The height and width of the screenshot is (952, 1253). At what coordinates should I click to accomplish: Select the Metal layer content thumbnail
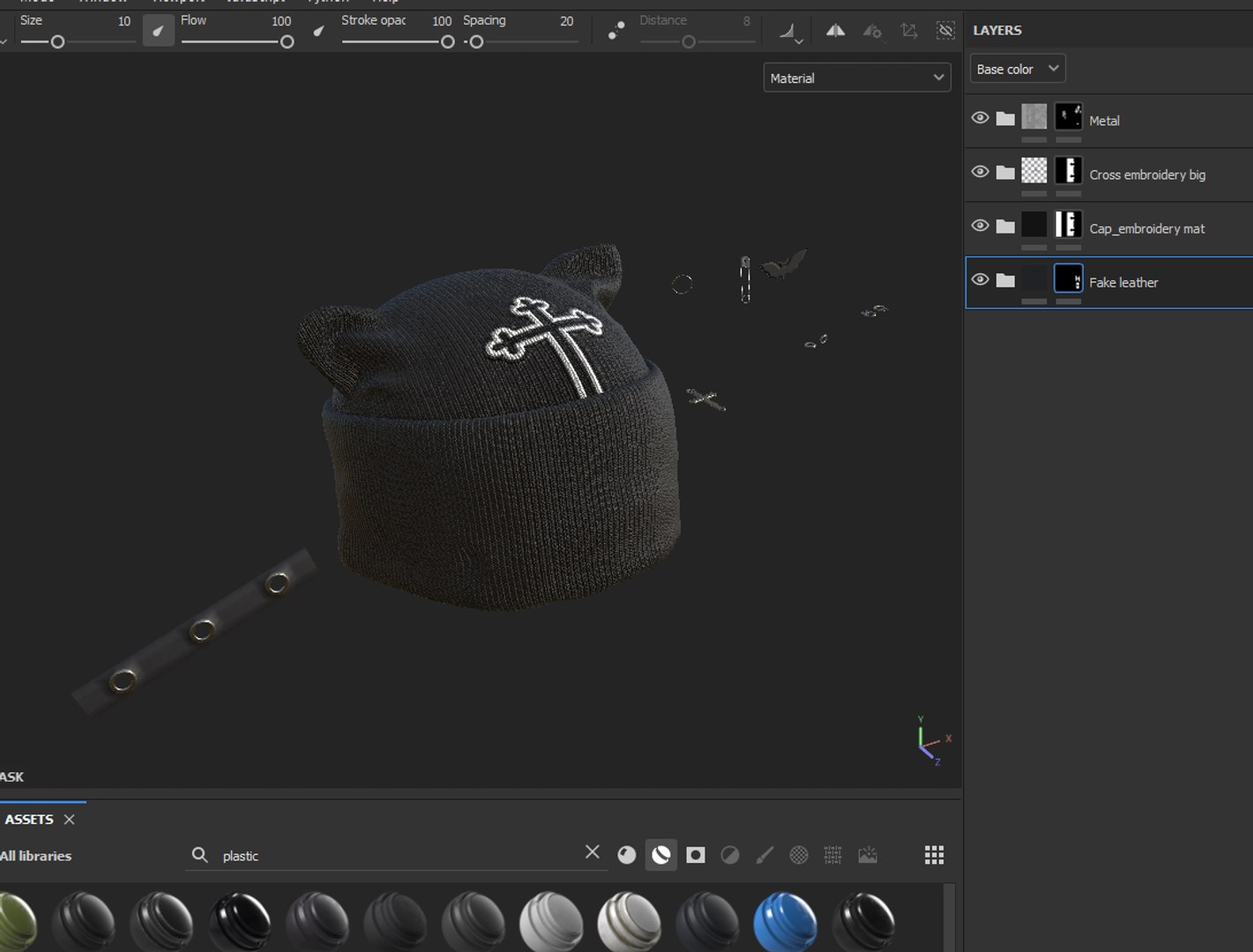[x=1034, y=116]
